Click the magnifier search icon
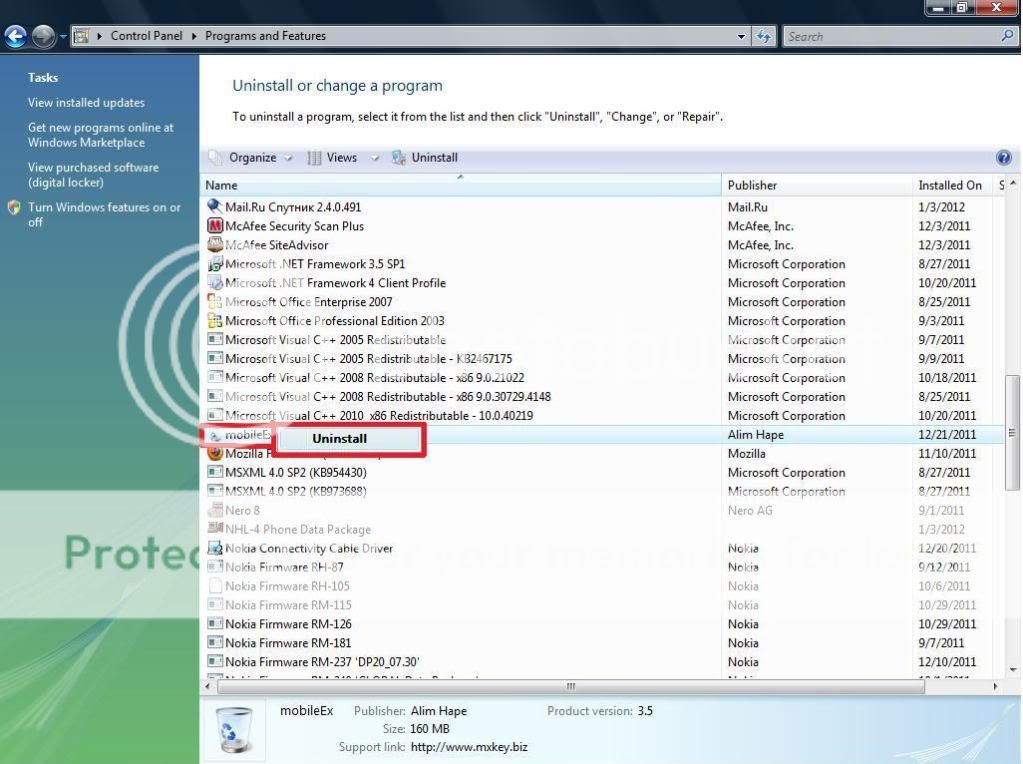The width and height of the screenshot is (1023, 764). point(1007,36)
